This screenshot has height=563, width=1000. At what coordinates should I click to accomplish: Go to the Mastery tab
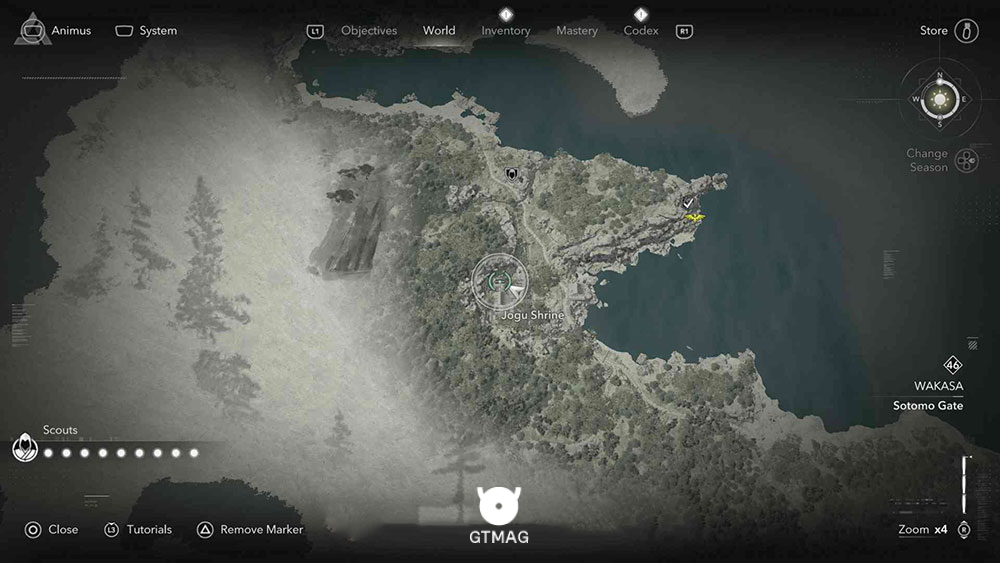[x=577, y=31]
